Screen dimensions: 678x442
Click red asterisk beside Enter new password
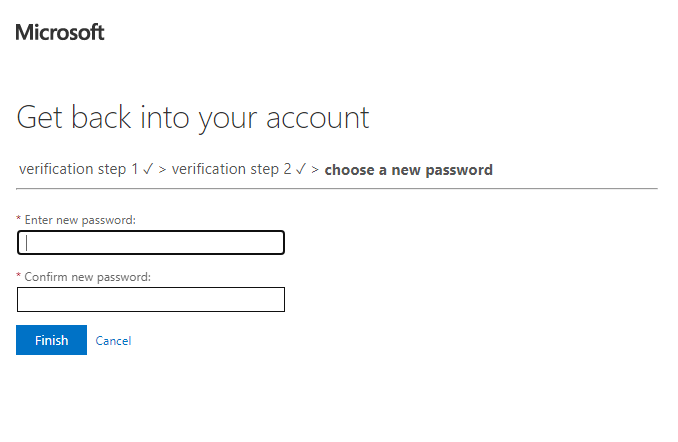click(18, 219)
